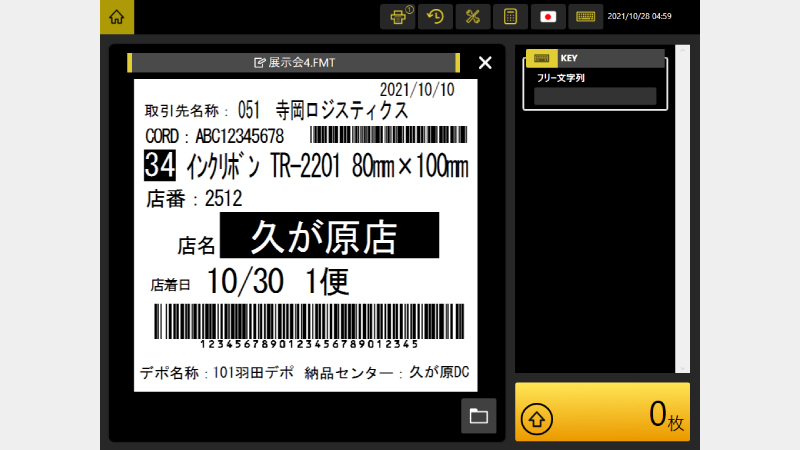Click the KEY panel header

click(x=595, y=58)
